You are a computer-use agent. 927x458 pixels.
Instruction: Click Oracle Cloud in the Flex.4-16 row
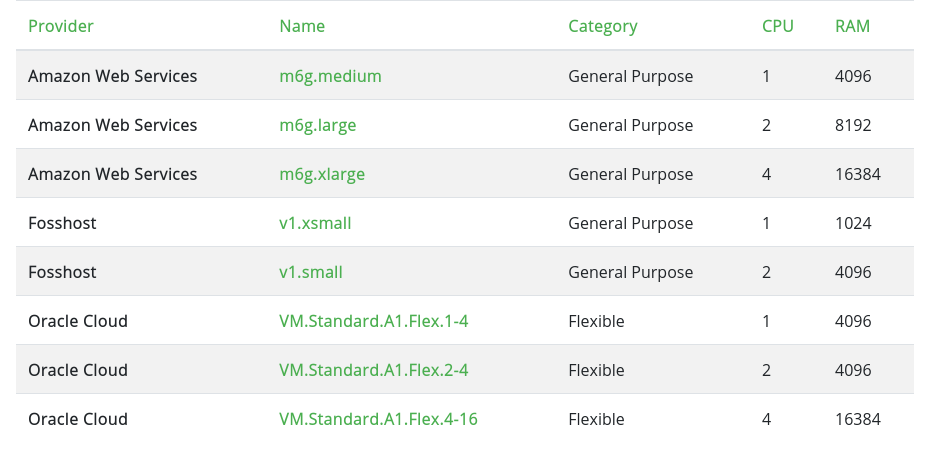[78, 419]
